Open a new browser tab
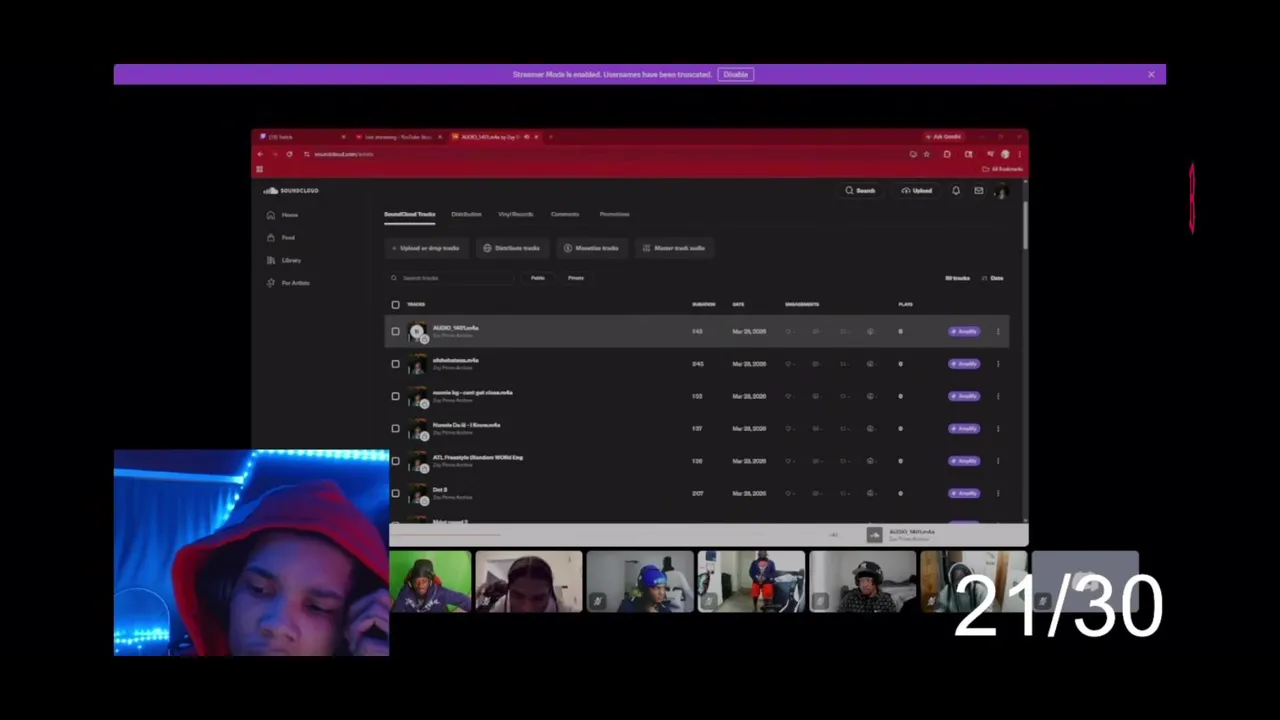The width and height of the screenshot is (1280, 720). pyautogui.click(x=551, y=136)
